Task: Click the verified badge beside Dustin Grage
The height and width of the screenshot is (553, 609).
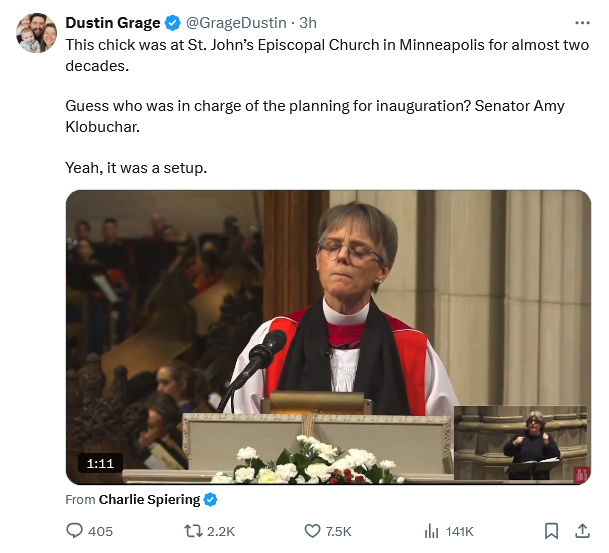Action: [173, 22]
